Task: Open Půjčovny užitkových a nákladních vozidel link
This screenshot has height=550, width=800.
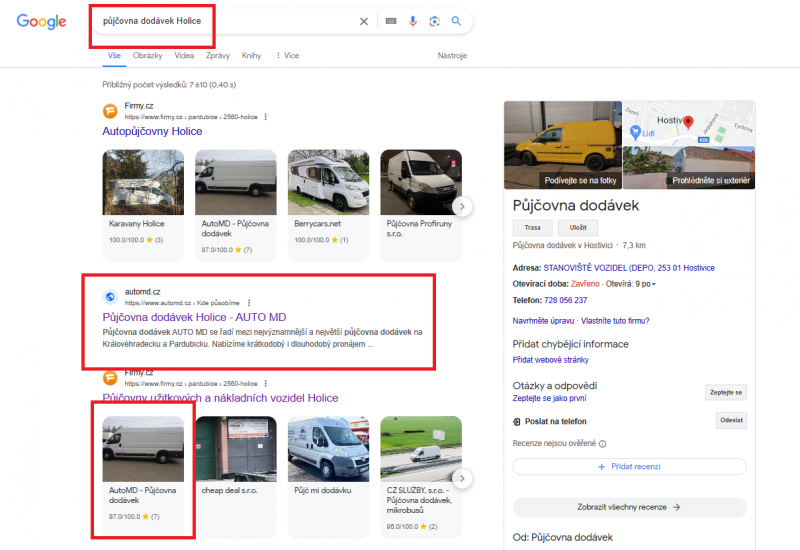Action: (x=220, y=398)
